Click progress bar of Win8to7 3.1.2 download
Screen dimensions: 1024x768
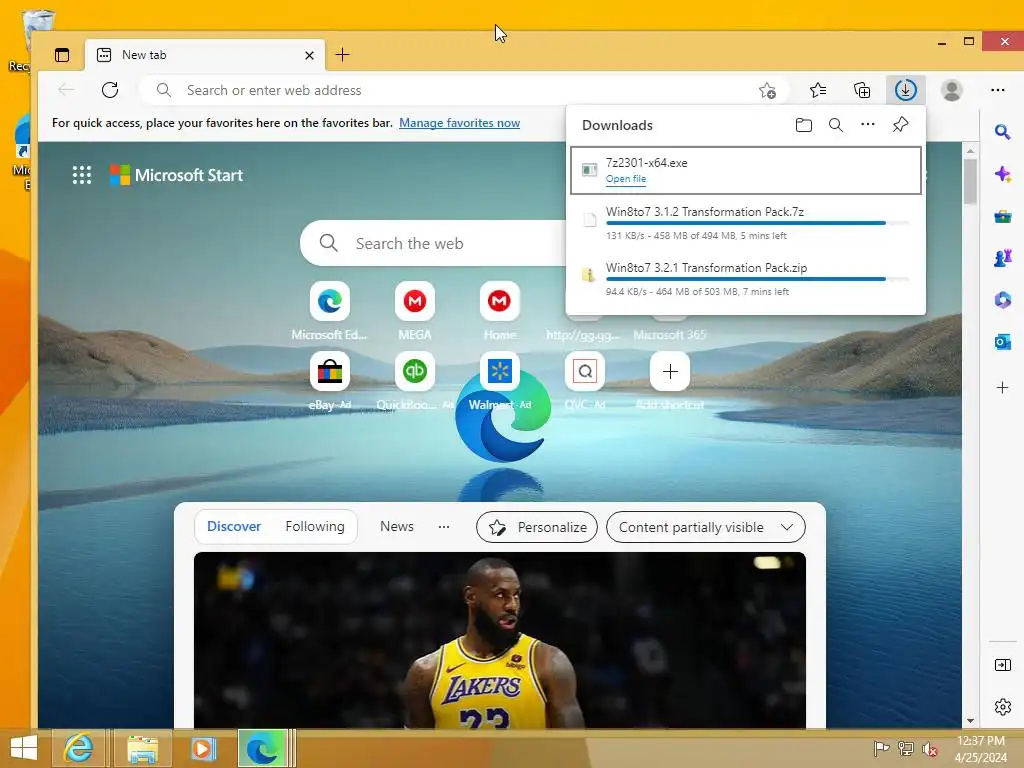[x=758, y=223]
